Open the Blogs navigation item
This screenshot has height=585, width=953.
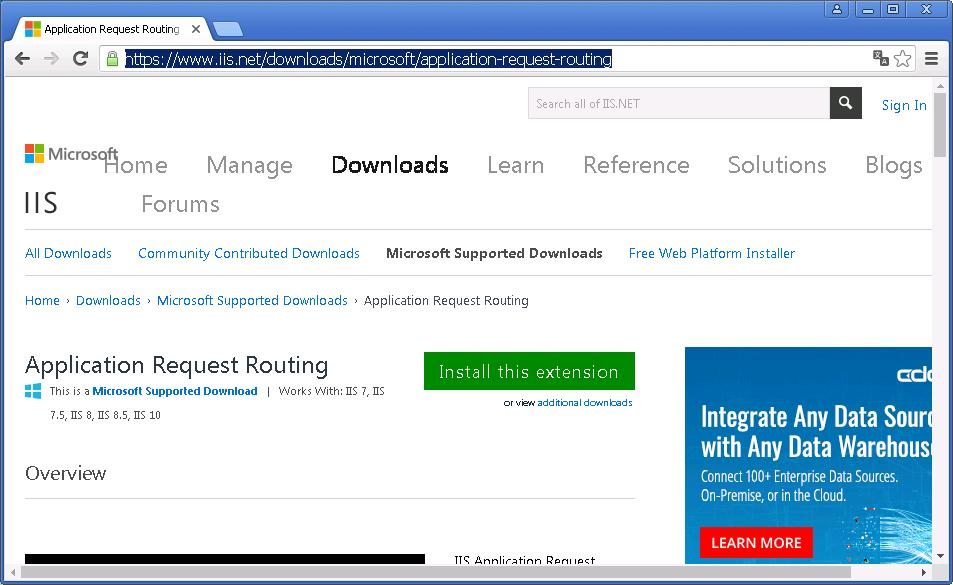893,165
